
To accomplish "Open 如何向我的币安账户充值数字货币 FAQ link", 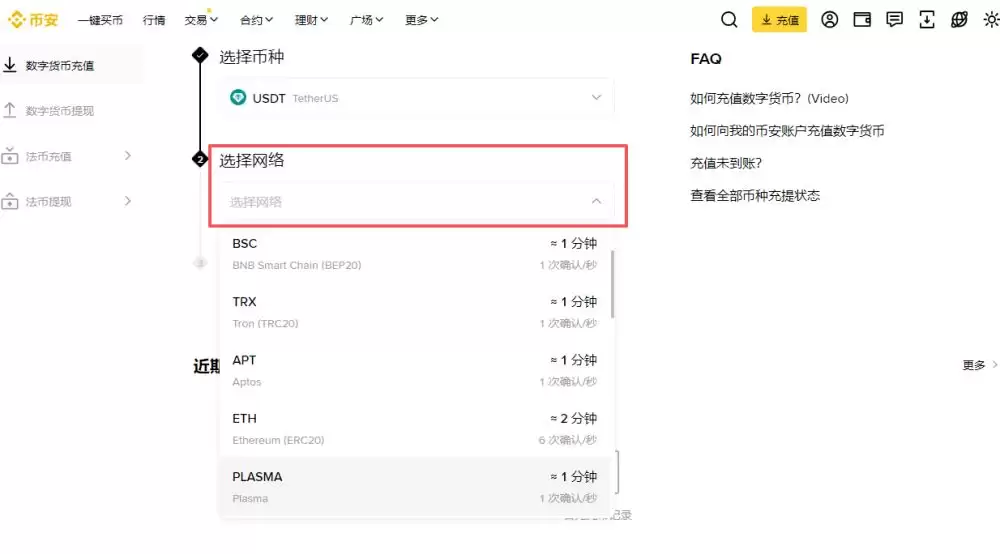I will [x=787, y=131].
